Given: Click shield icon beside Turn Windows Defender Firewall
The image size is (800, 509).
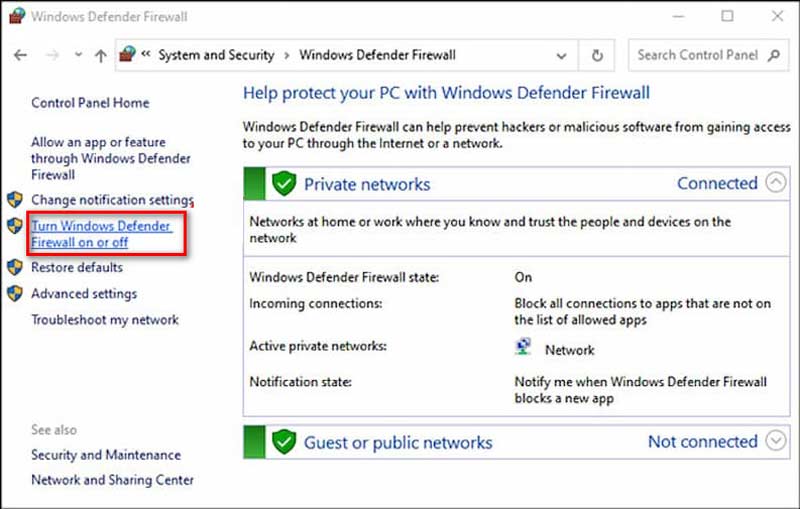Looking at the screenshot, I should pyautogui.click(x=15, y=225).
